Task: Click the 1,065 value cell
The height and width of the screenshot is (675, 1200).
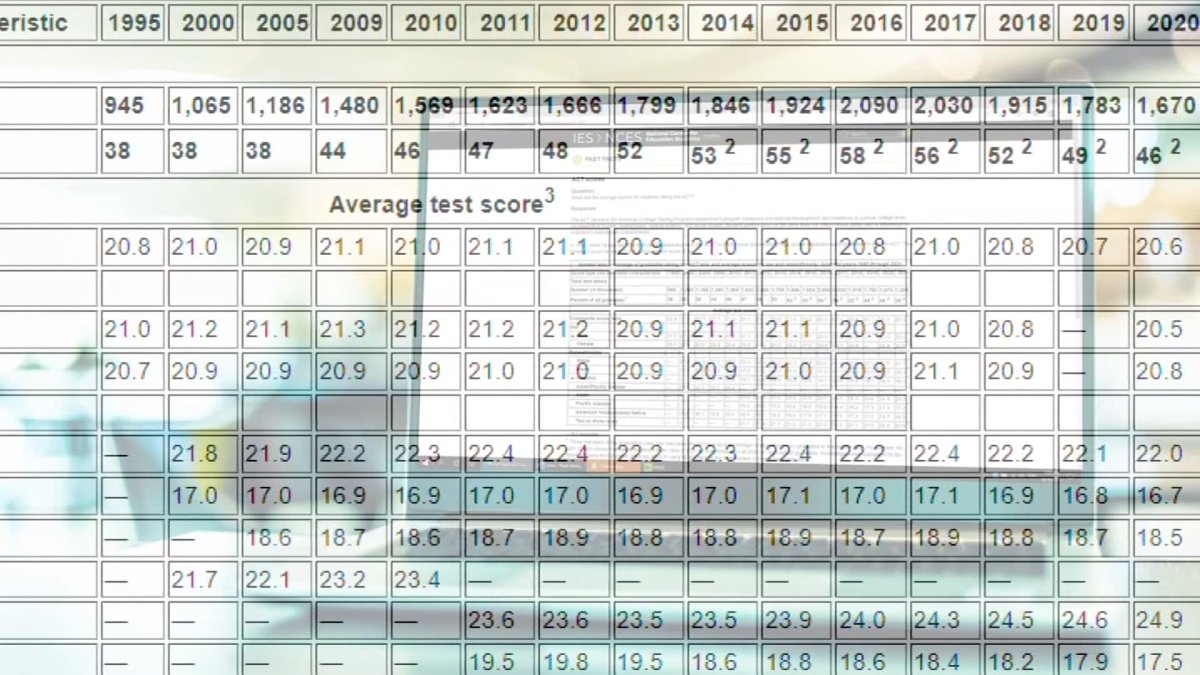Action: tap(204, 106)
